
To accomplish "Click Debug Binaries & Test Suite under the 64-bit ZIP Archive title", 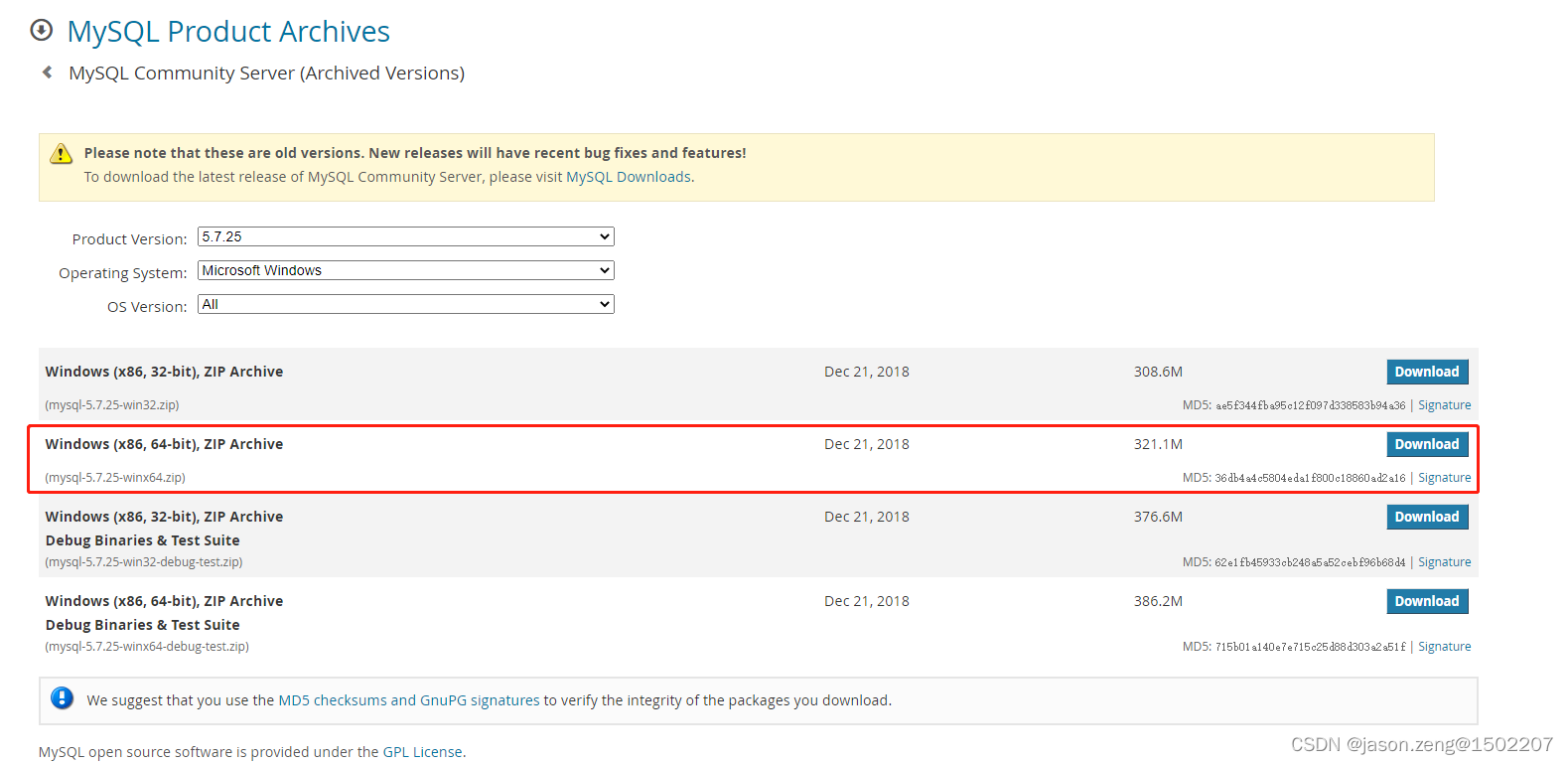I will [142, 625].
